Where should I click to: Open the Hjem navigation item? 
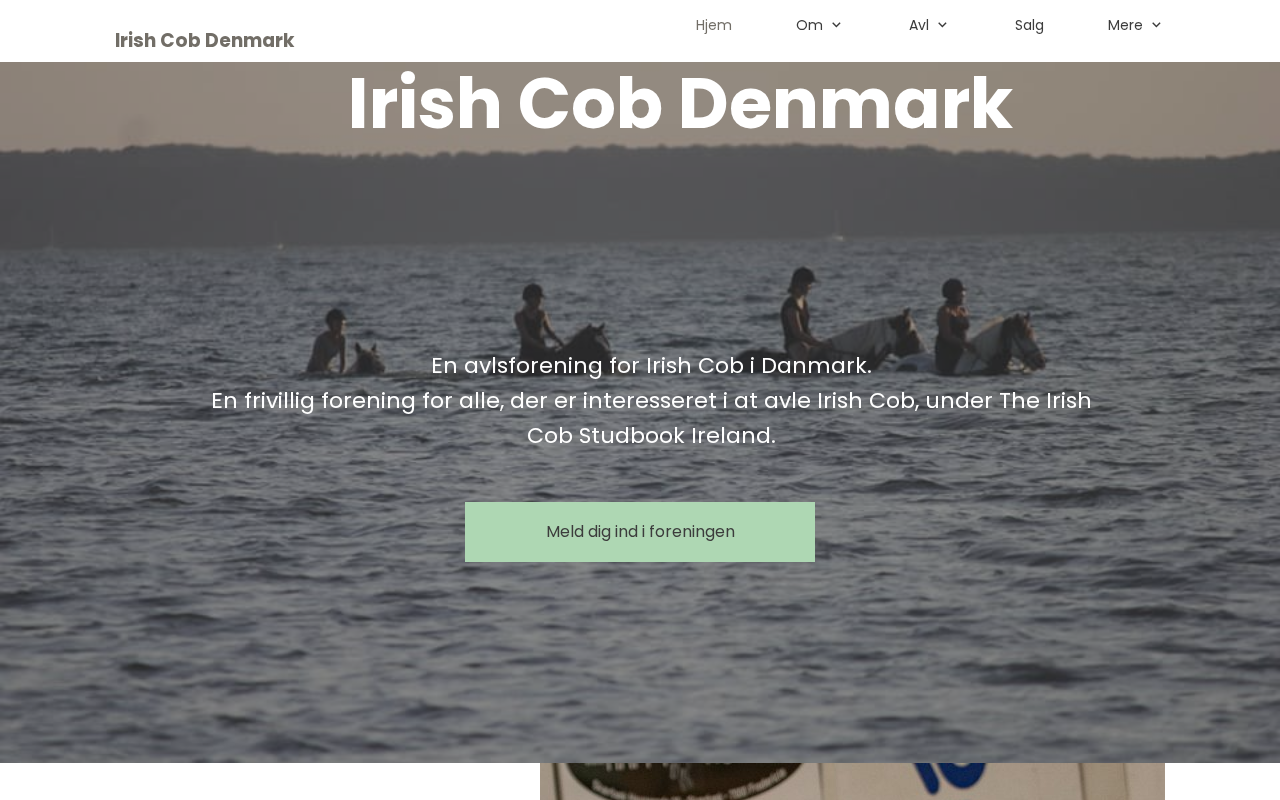coord(714,25)
